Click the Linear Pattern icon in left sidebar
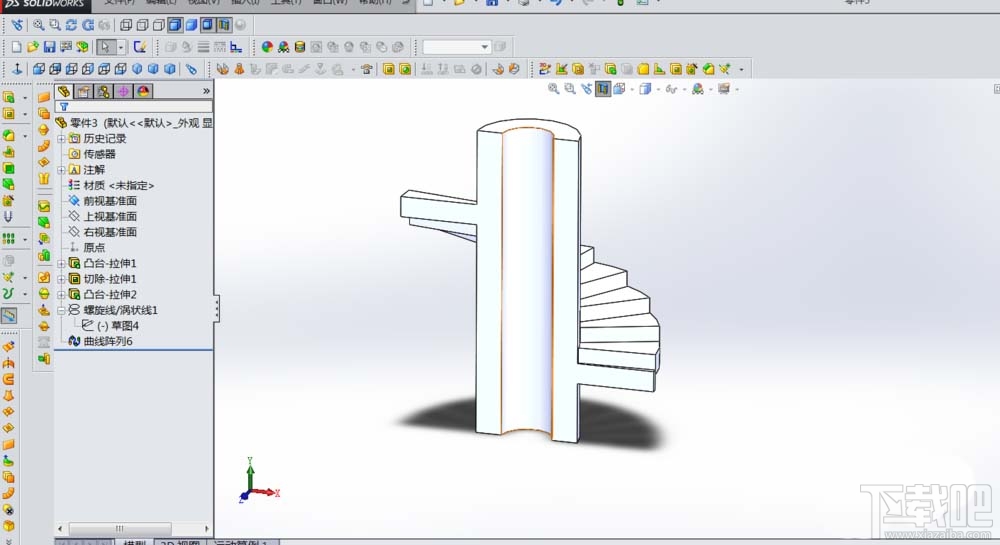Image resolution: width=1000 pixels, height=545 pixels. [x=8, y=238]
